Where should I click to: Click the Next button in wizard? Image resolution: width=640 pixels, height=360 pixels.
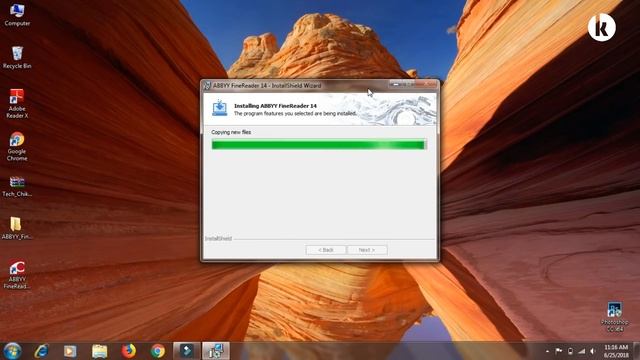[x=367, y=250]
